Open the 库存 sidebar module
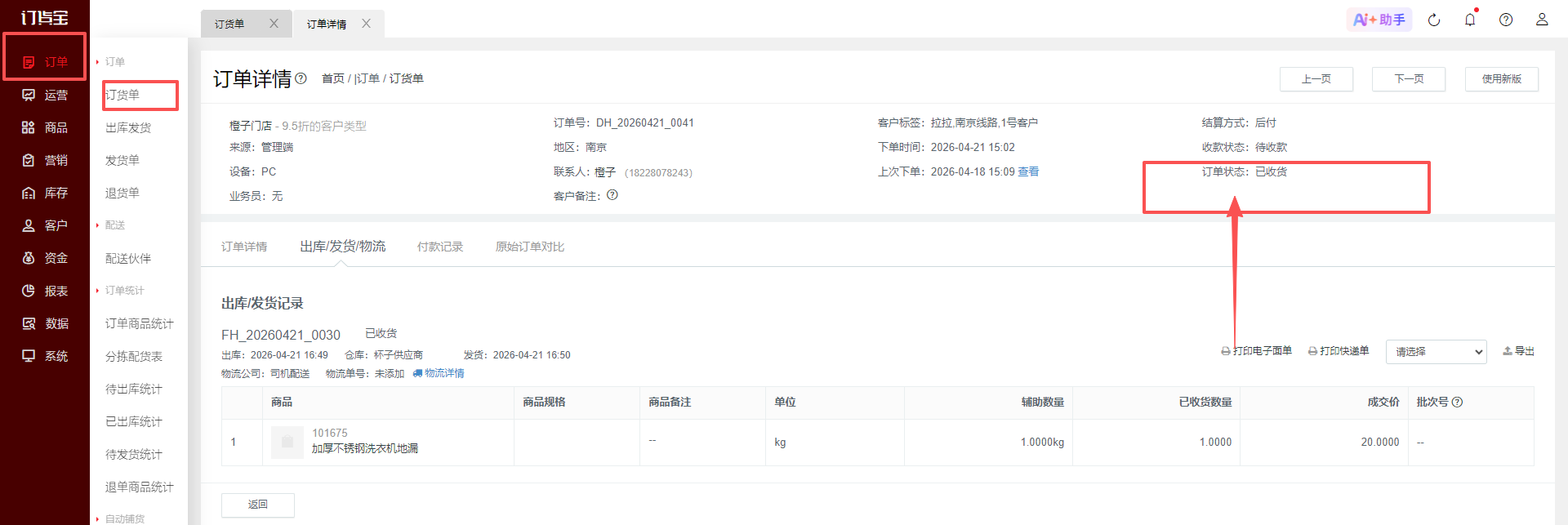 45,193
